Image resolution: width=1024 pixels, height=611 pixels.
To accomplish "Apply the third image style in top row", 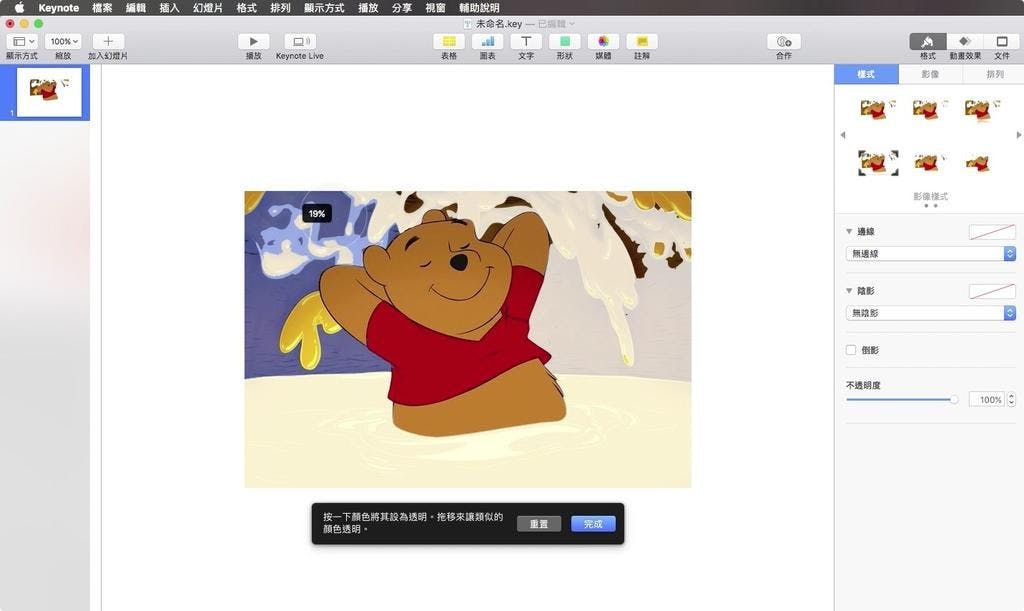I will coord(982,109).
